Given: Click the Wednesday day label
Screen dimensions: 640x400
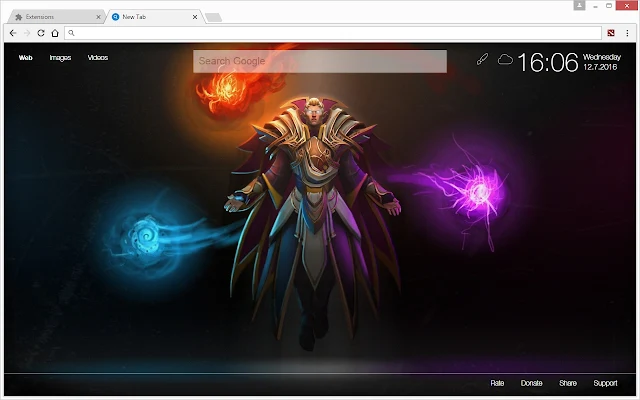Looking at the screenshot, I should pos(602,57).
